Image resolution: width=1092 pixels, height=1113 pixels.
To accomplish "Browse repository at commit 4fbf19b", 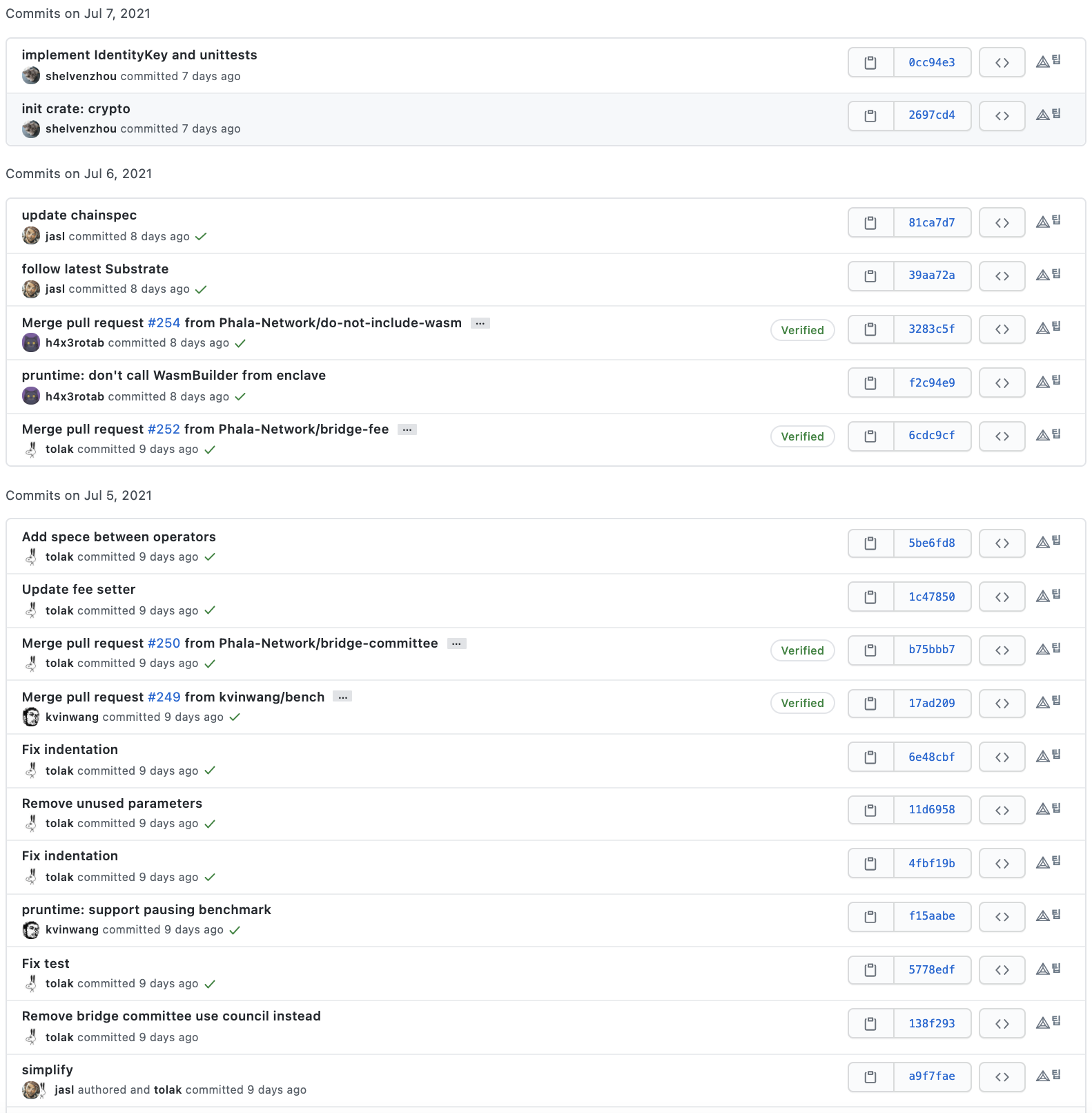I will pyautogui.click(x=1002, y=864).
